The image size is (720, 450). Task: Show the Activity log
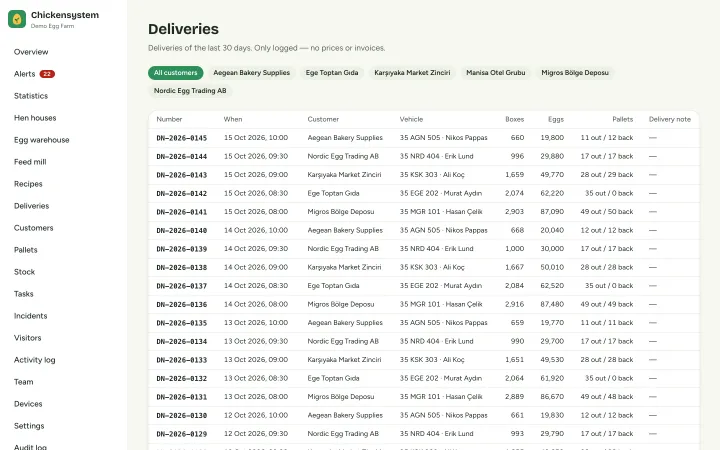tap(34, 360)
